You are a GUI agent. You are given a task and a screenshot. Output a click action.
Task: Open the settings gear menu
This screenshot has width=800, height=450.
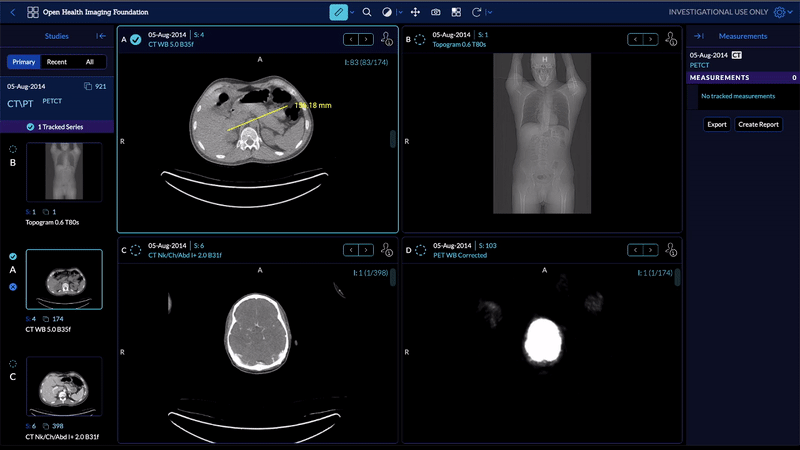[779, 12]
